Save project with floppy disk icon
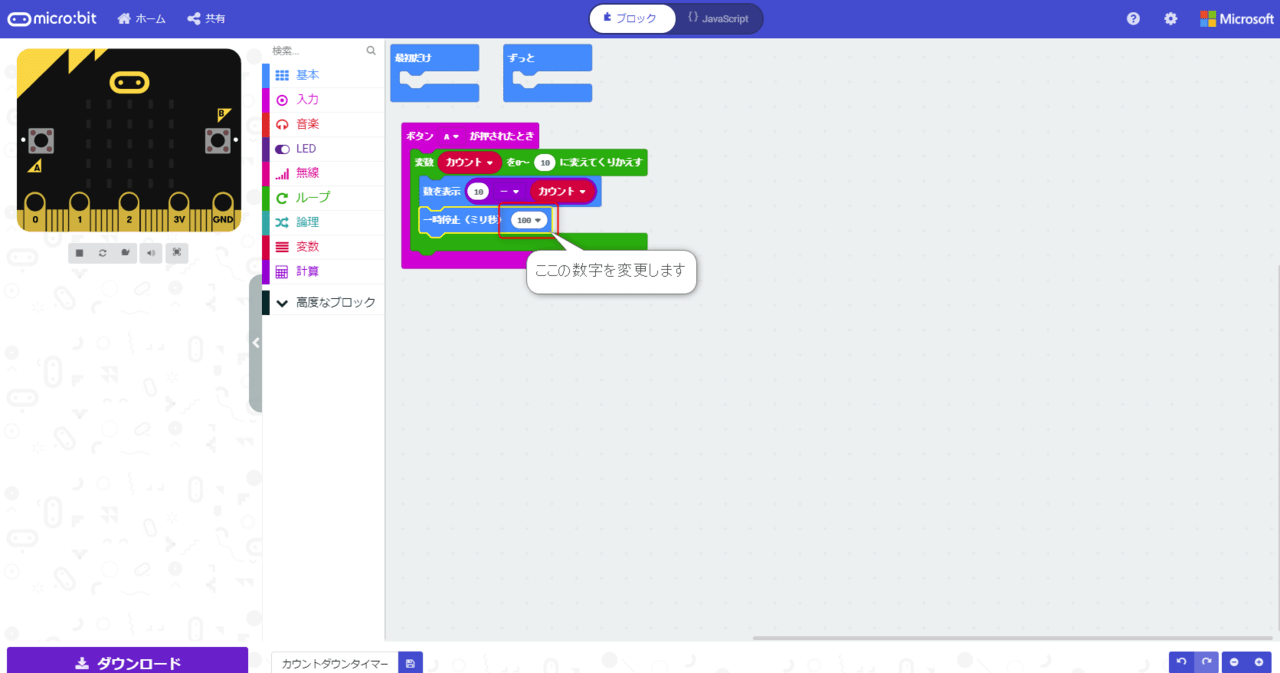 pos(410,663)
